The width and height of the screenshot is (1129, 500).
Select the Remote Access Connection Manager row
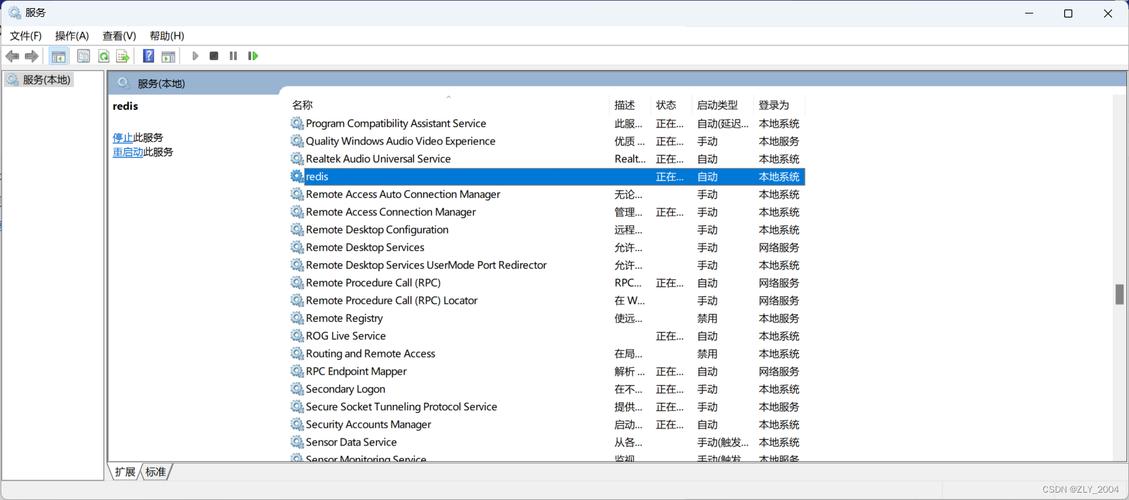[547, 212]
